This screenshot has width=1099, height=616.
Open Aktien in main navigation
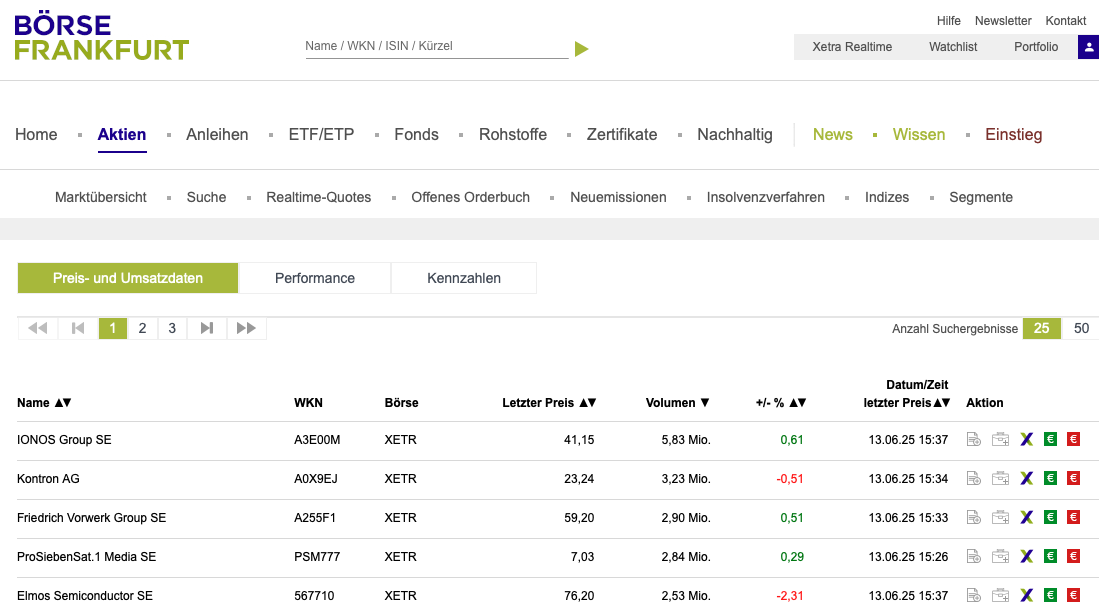(x=122, y=135)
